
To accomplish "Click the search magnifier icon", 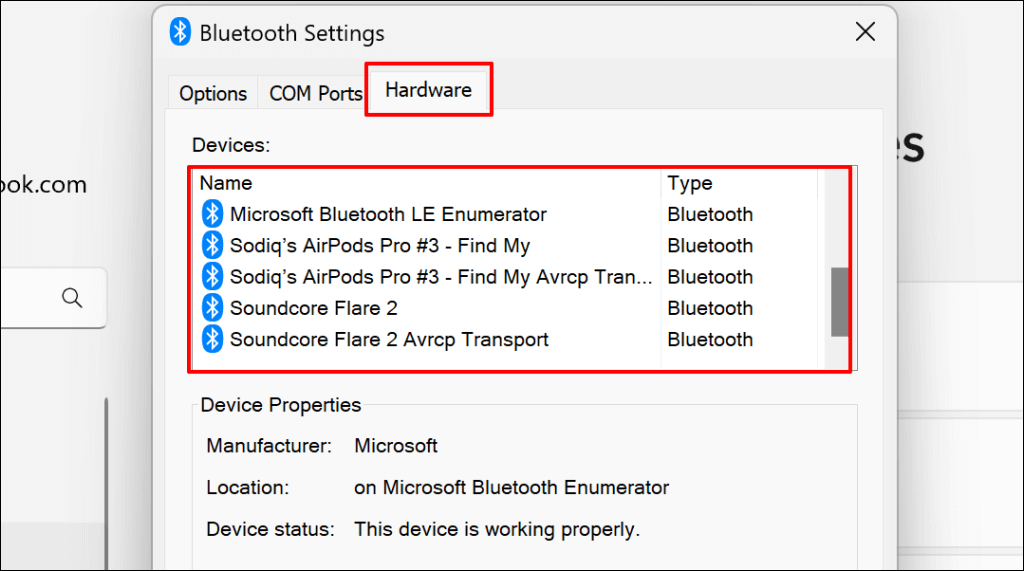I will (x=71, y=297).
